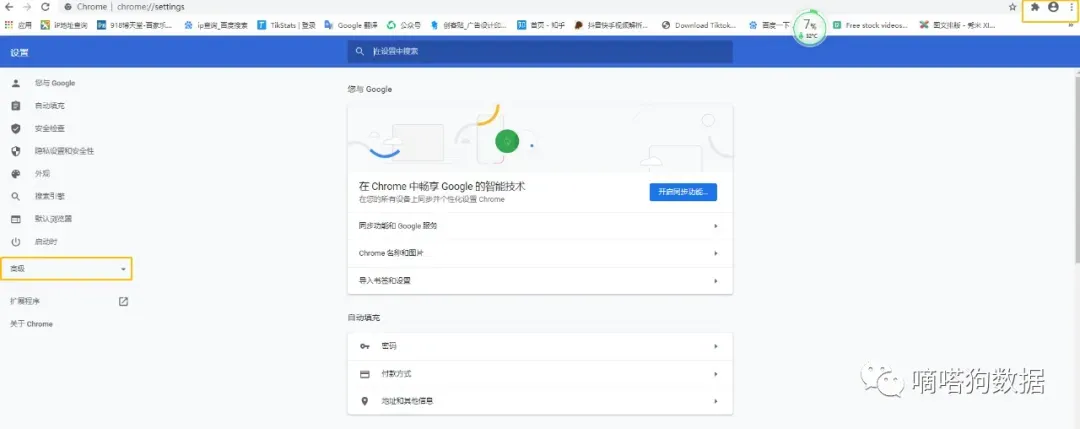Open the IP地址查询 bookmark

[x=64, y=25]
